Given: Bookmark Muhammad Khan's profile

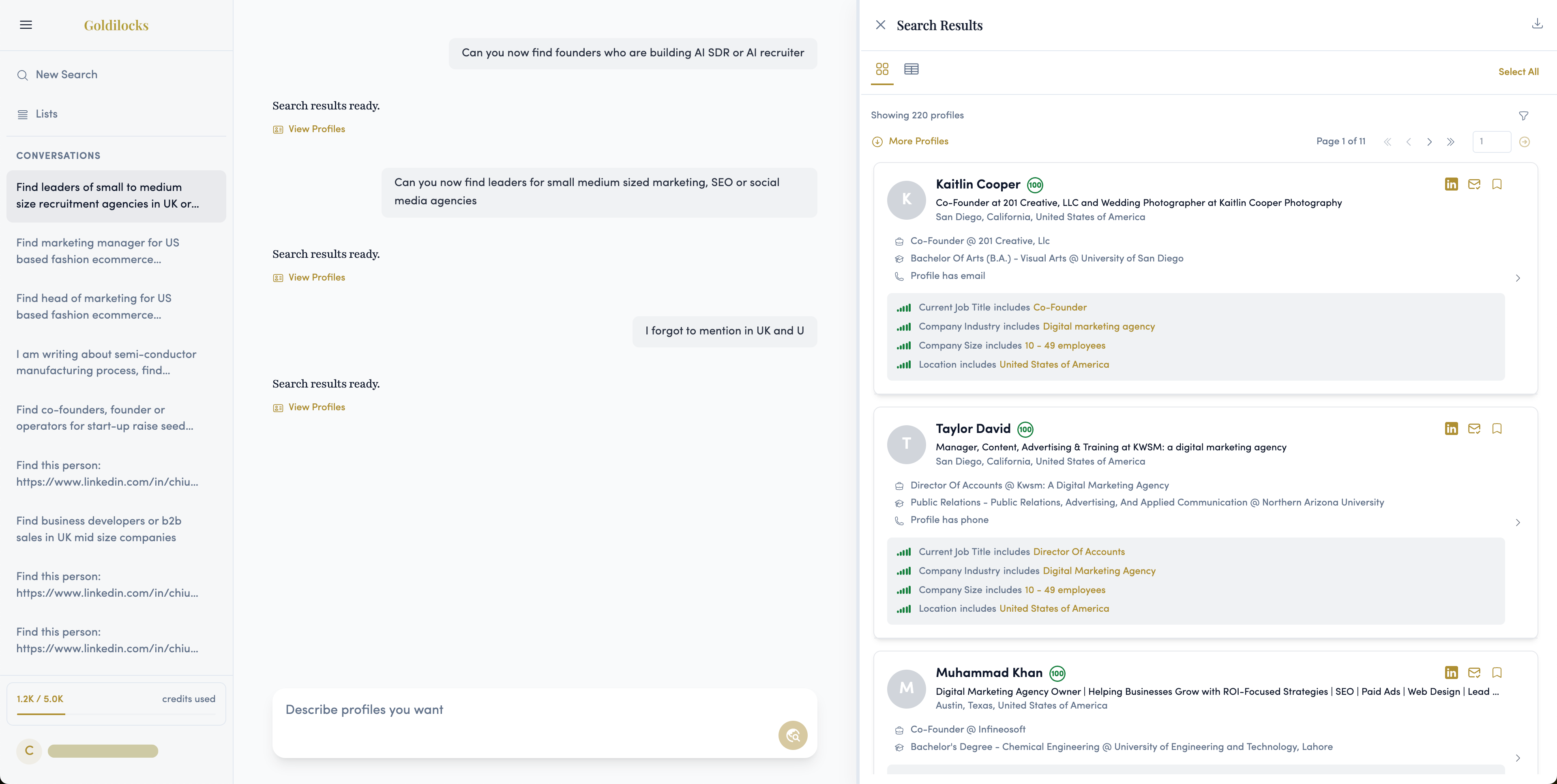Looking at the screenshot, I should click(1497, 673).
